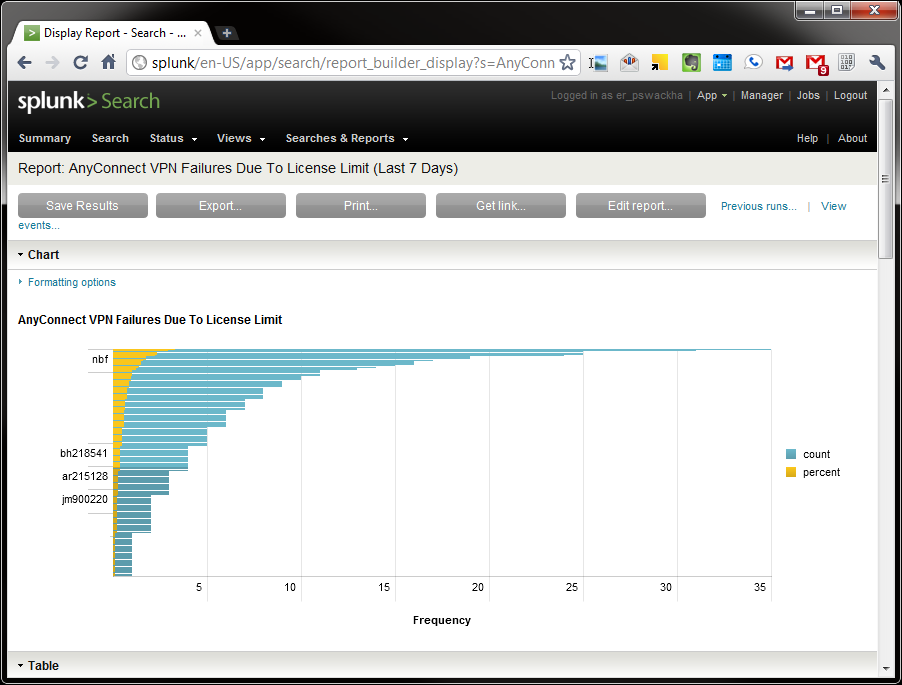902x685 pixels.
Task: Click the Edit report... button
Action: (640, 206)
